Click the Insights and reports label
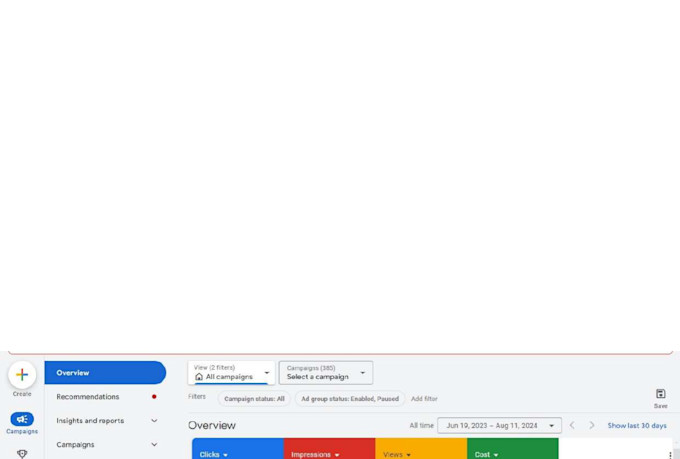This screenshot has width=680, height=459. (x=90, y=420)
